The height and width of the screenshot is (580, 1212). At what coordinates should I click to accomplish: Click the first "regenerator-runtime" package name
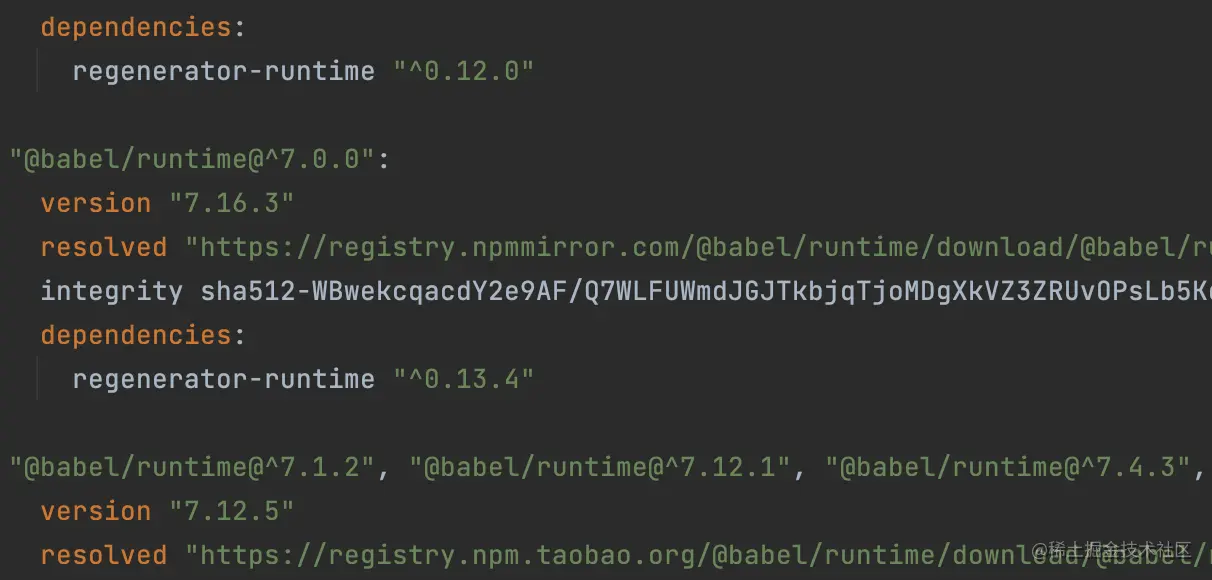click(x=224, y=71)
